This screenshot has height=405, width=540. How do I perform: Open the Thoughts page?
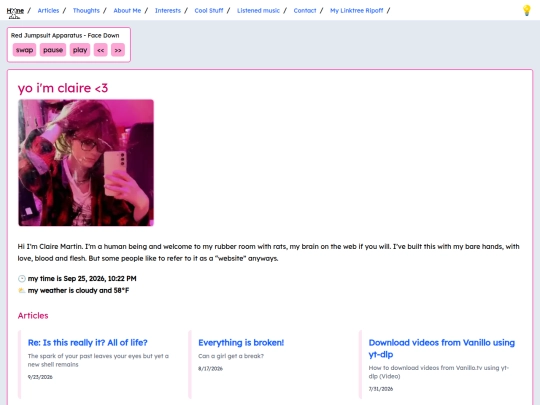point(86,11)
